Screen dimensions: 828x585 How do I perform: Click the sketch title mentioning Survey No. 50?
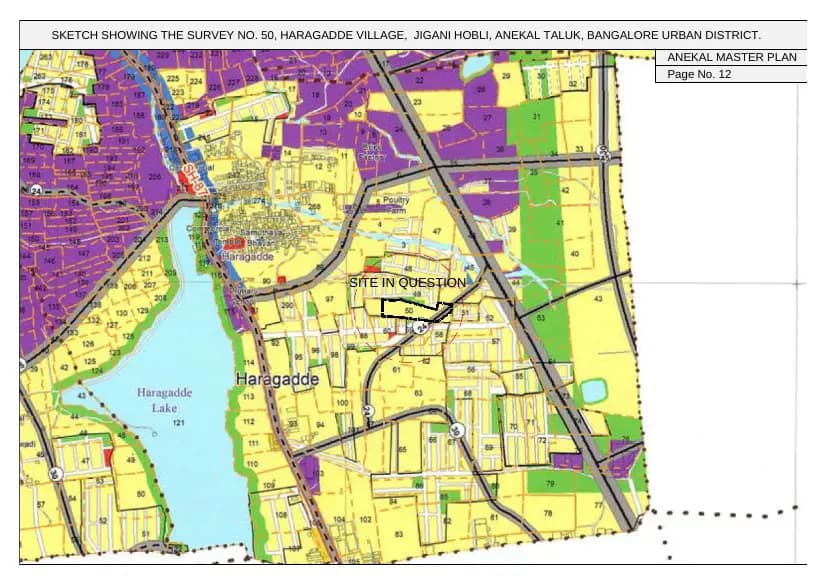[x=406, y=35]
